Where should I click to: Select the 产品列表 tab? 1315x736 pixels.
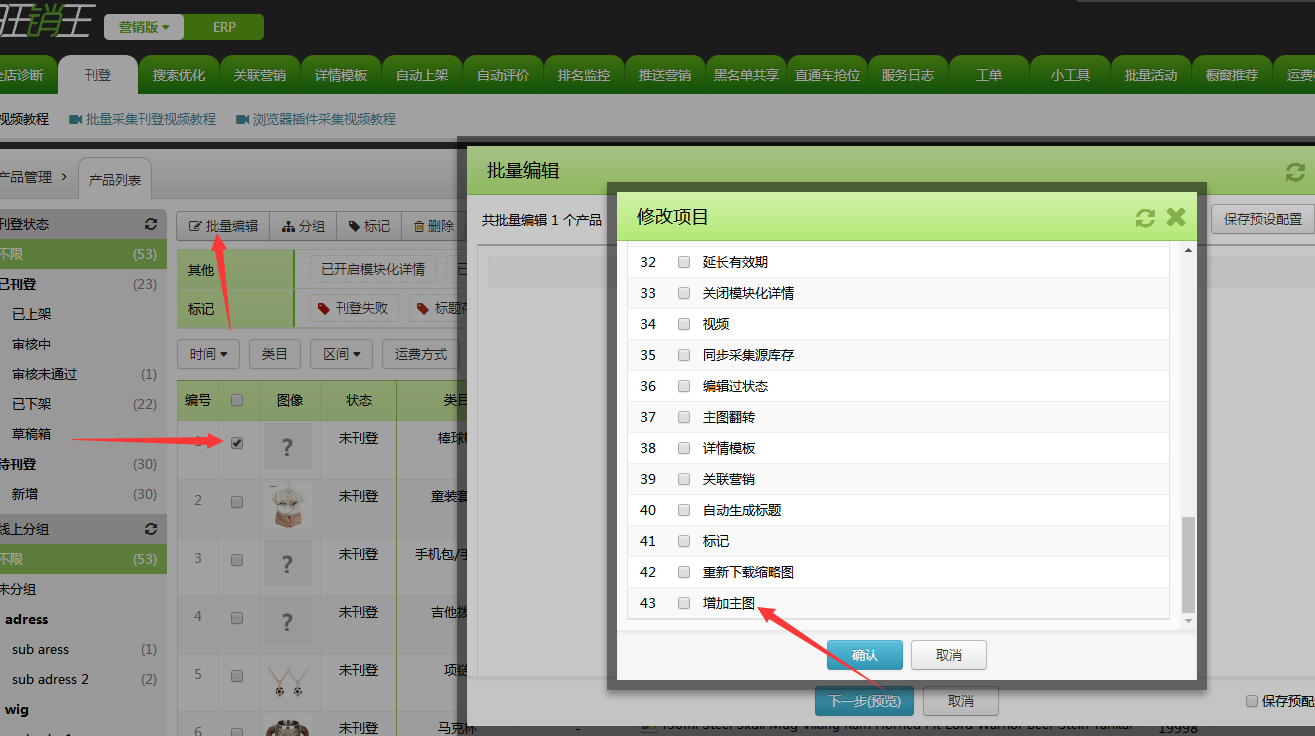tap(115, 180)
